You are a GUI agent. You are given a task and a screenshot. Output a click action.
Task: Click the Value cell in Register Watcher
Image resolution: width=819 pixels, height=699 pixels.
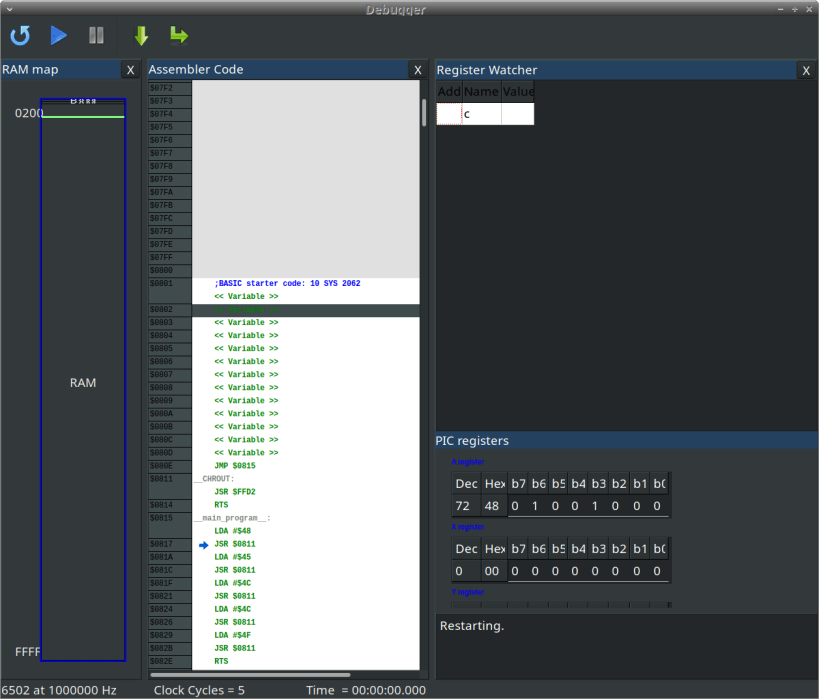[517, 114]
